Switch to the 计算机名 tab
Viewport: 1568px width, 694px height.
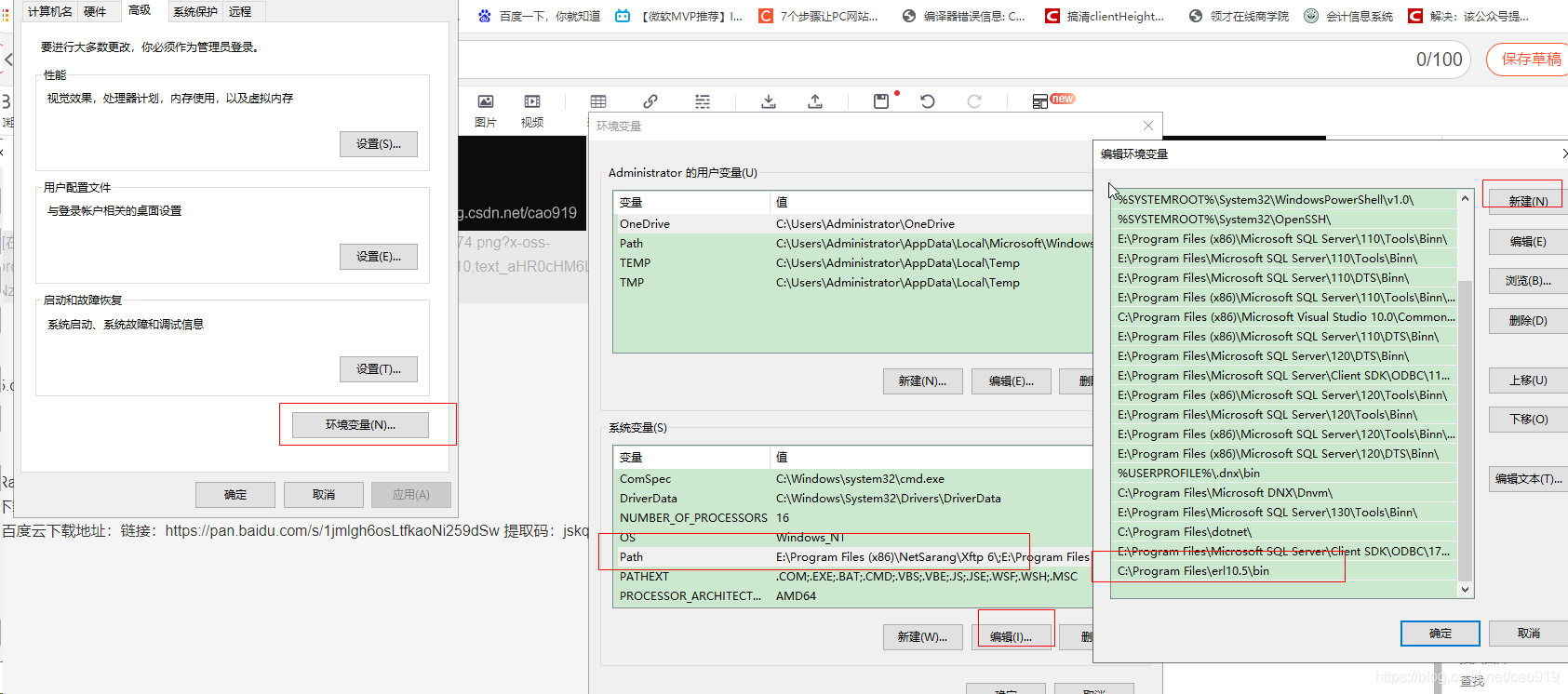[49, 11]
